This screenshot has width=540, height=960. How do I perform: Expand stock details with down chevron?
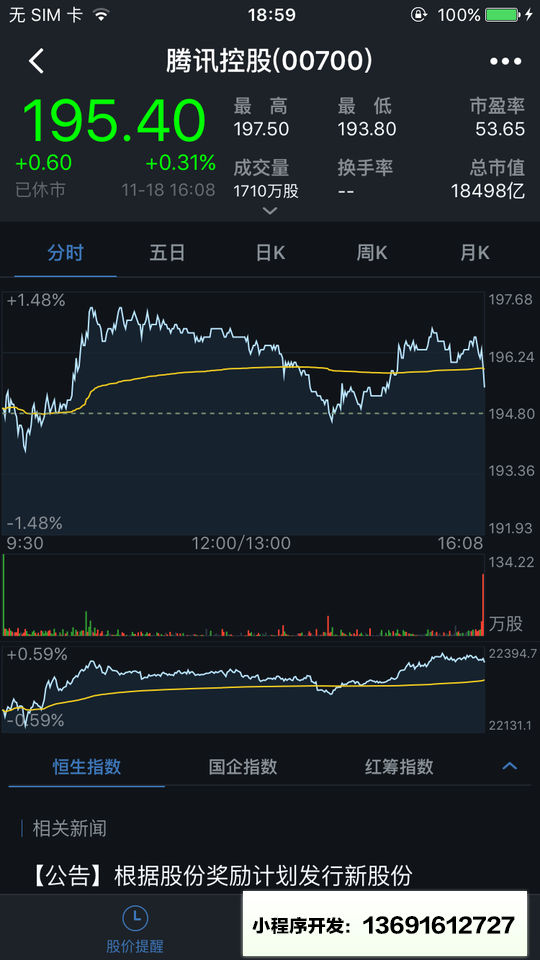pos(269,211)
